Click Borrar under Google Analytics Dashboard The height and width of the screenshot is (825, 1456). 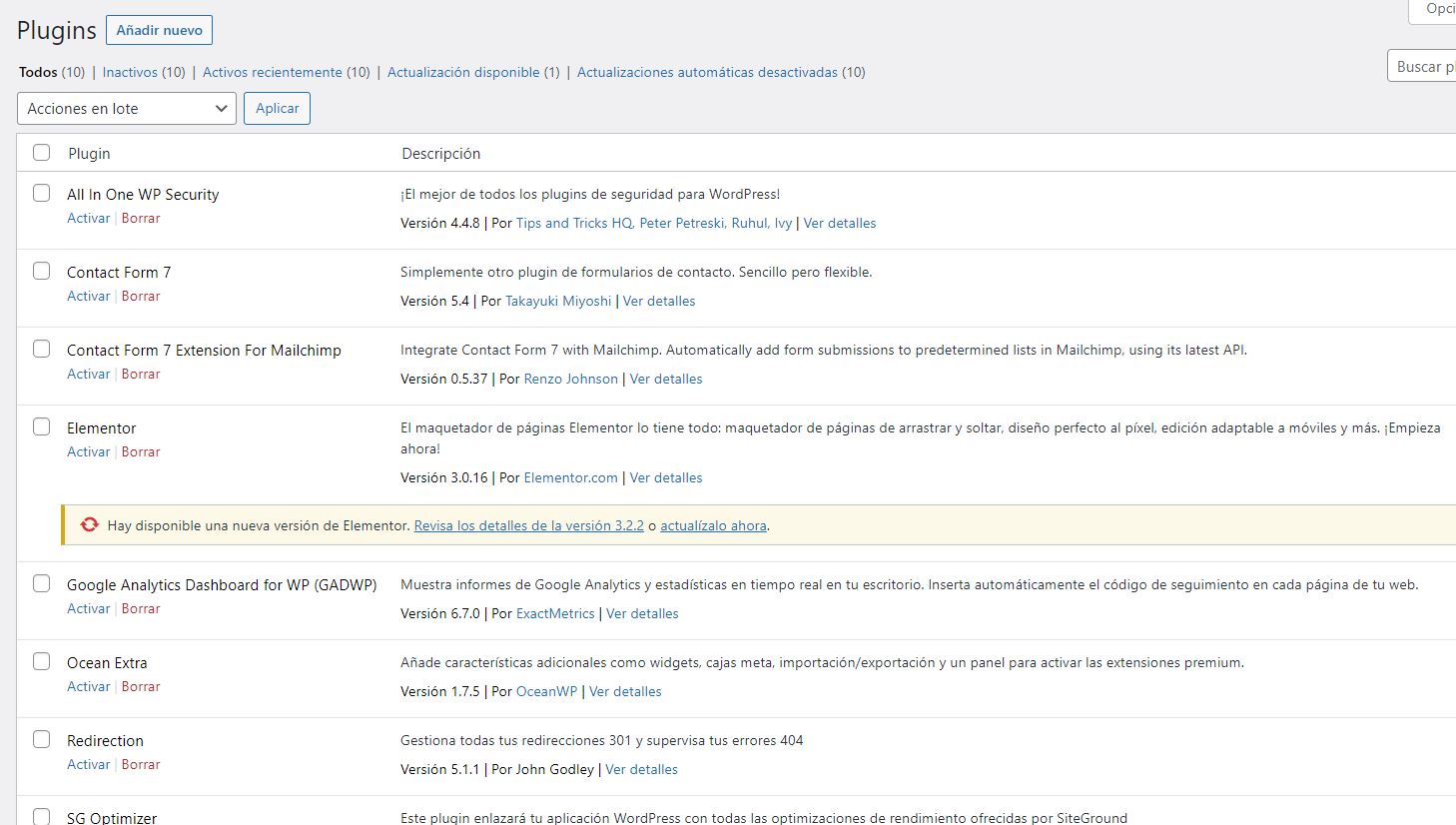coord(141,608)
